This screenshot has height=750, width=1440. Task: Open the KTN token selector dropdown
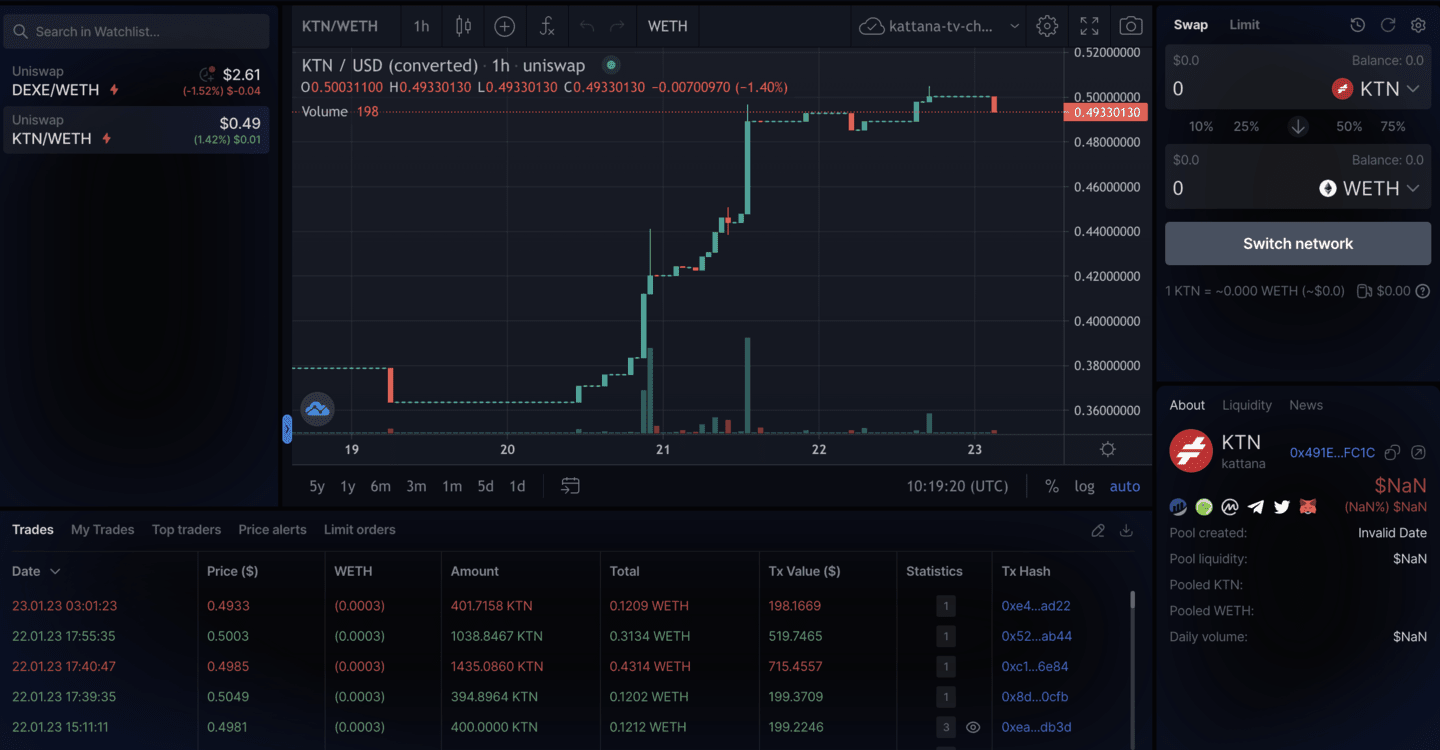[x=1376, y=89]
